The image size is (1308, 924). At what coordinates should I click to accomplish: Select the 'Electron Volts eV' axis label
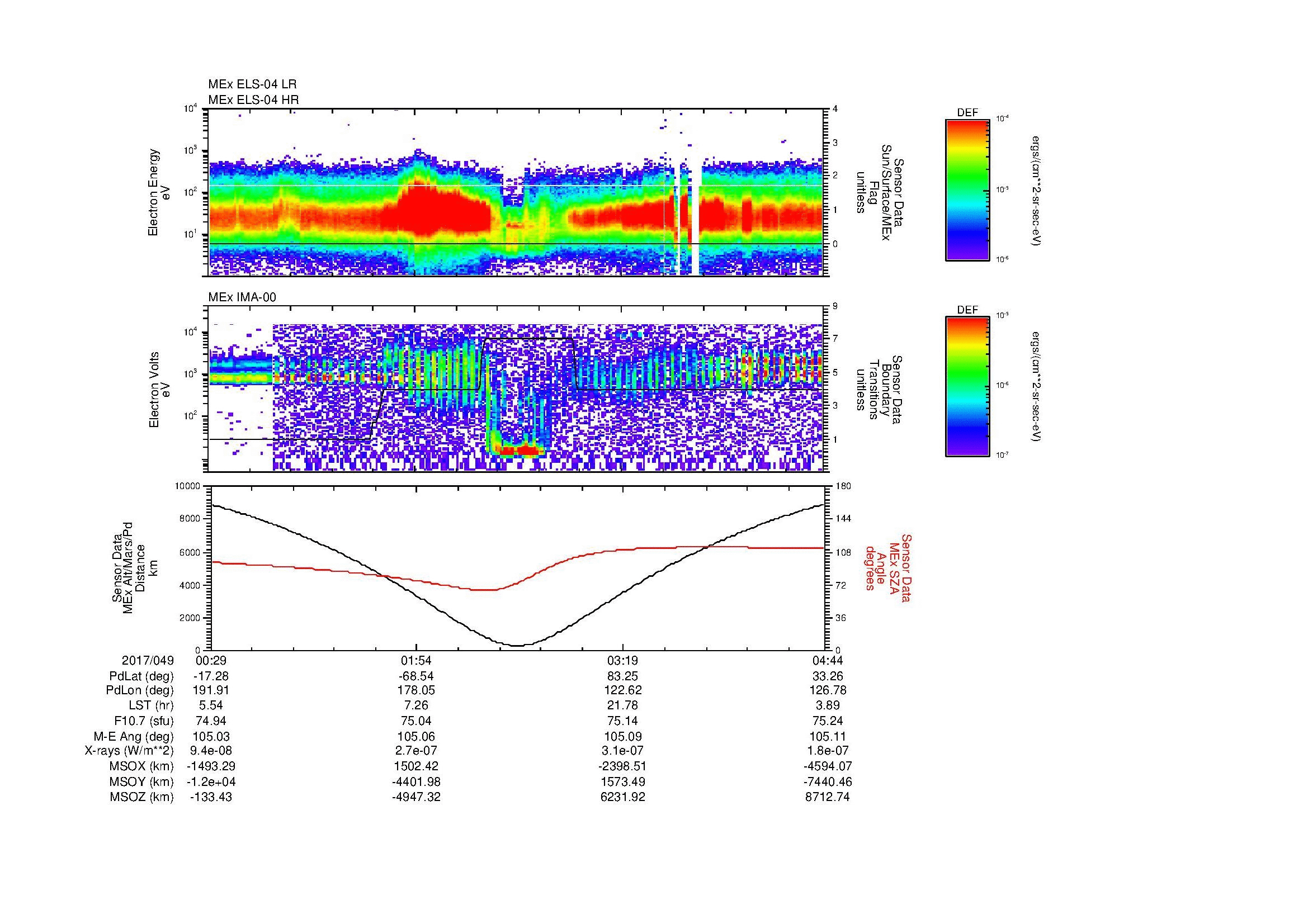(x=159, y=390)
